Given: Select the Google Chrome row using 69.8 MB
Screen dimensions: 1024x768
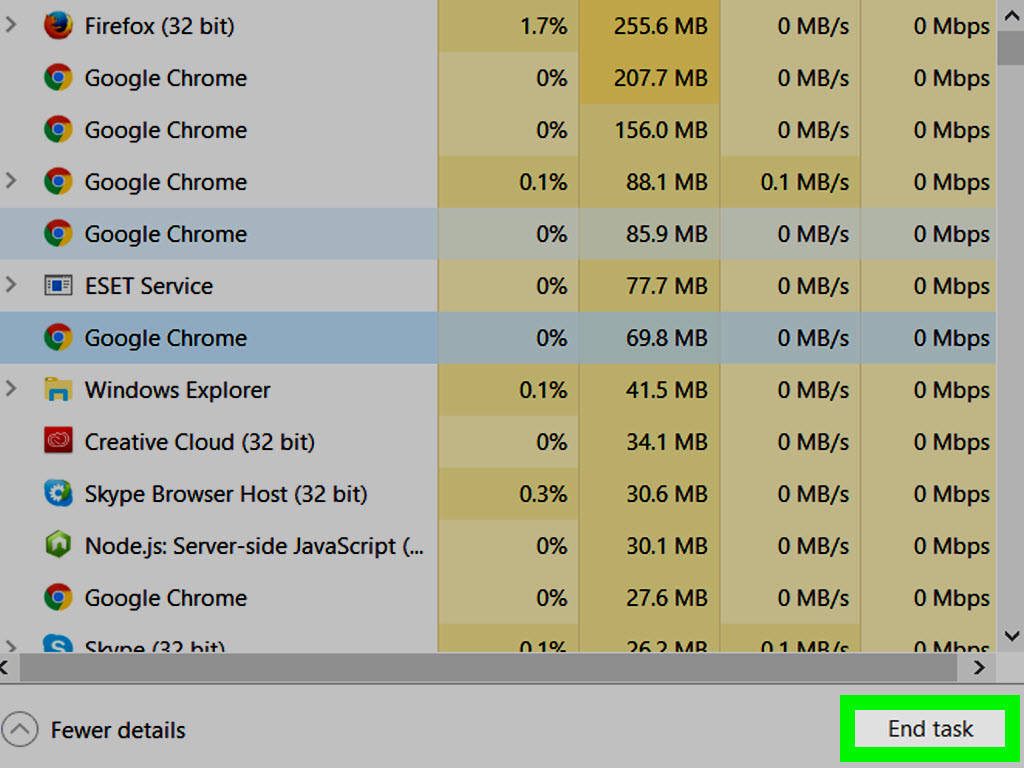Looking at the screenshot, I should click(x=498, y=338).
